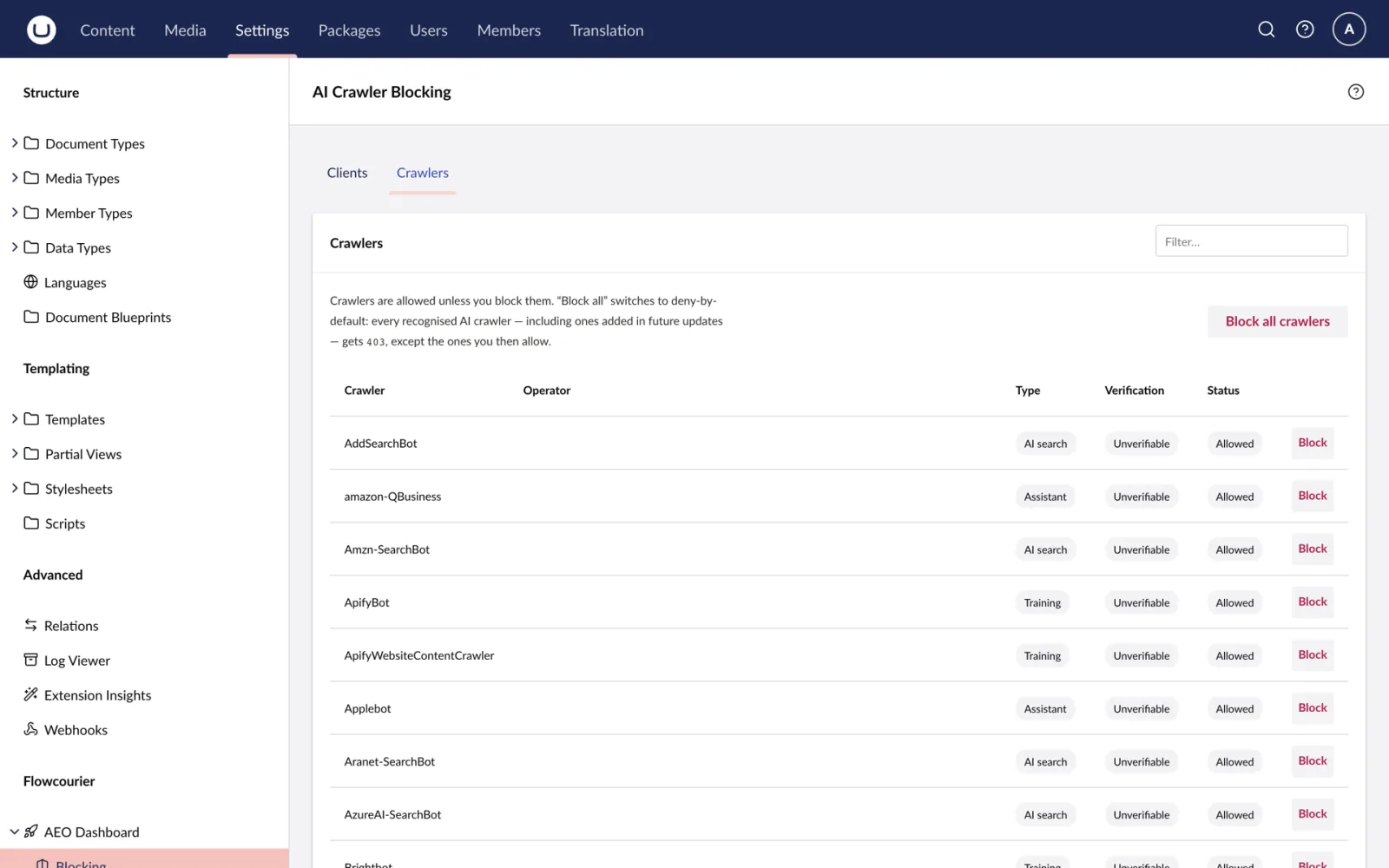
Task: Select the Crawlers tab
Action: pos(423,173)
